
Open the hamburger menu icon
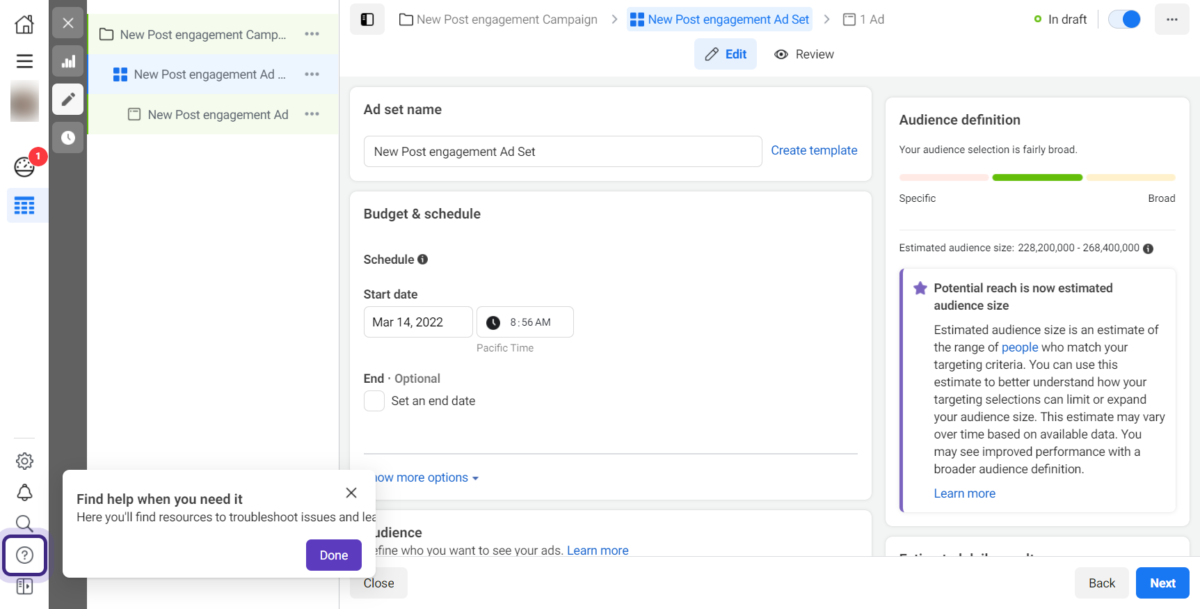pyautogui.click(x=24, y=61)
